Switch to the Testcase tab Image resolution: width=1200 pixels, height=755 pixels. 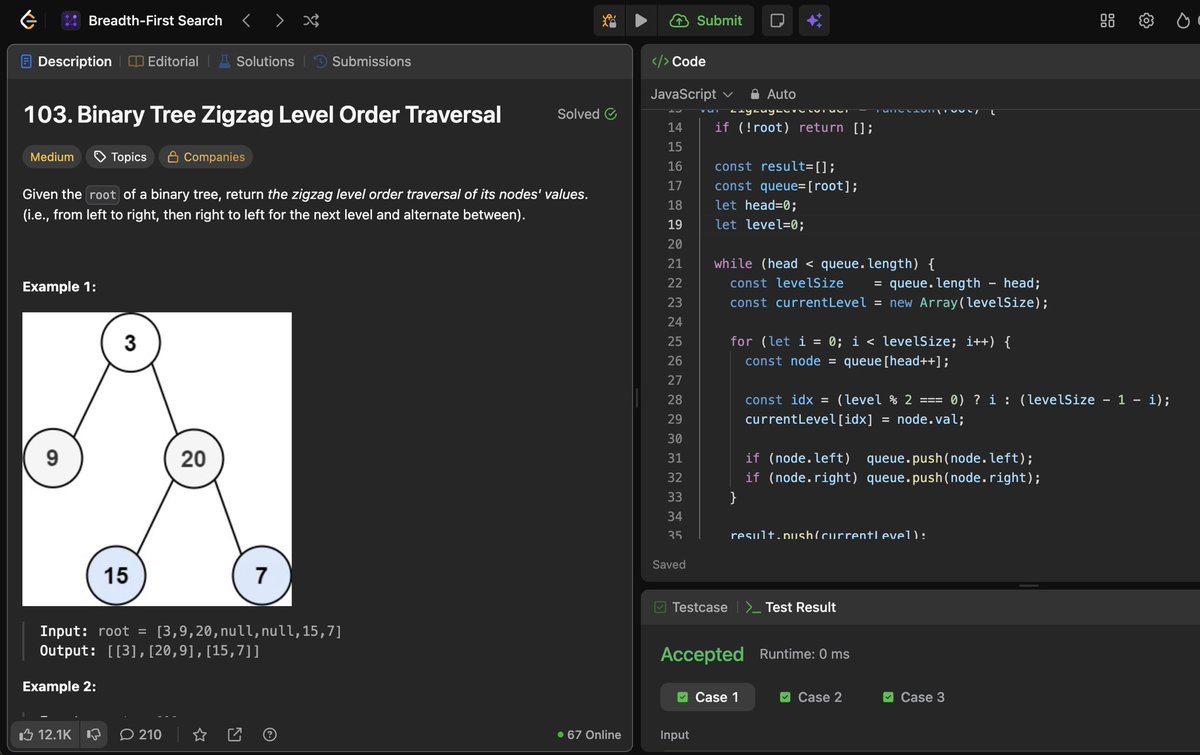point(690,607)
